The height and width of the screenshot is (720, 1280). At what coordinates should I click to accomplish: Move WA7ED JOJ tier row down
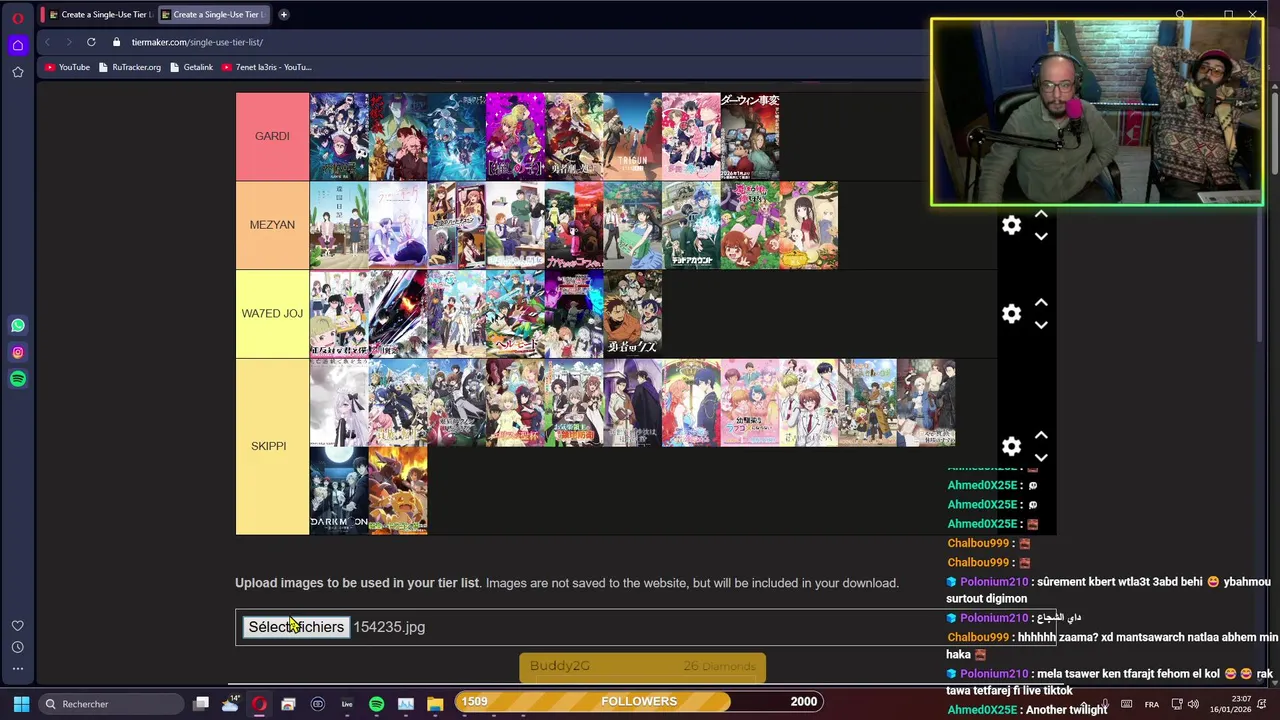pos(1041,325)
